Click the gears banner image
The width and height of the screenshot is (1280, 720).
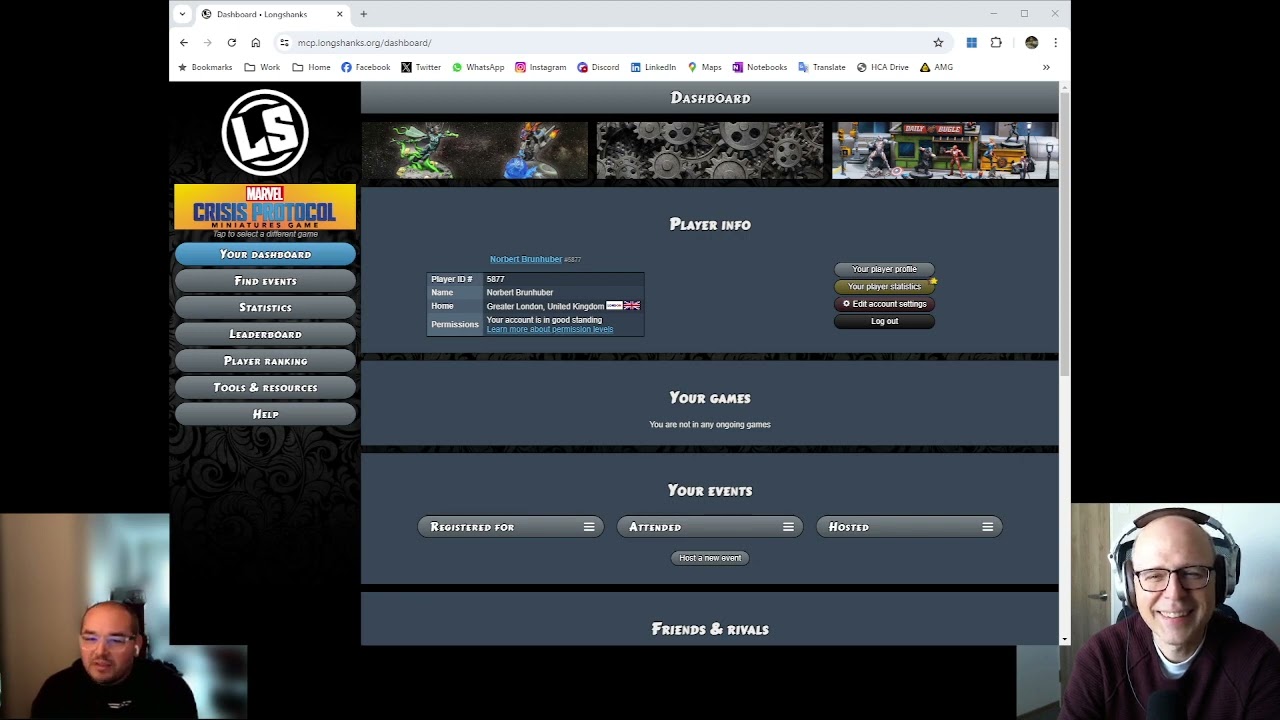(710, 151)
